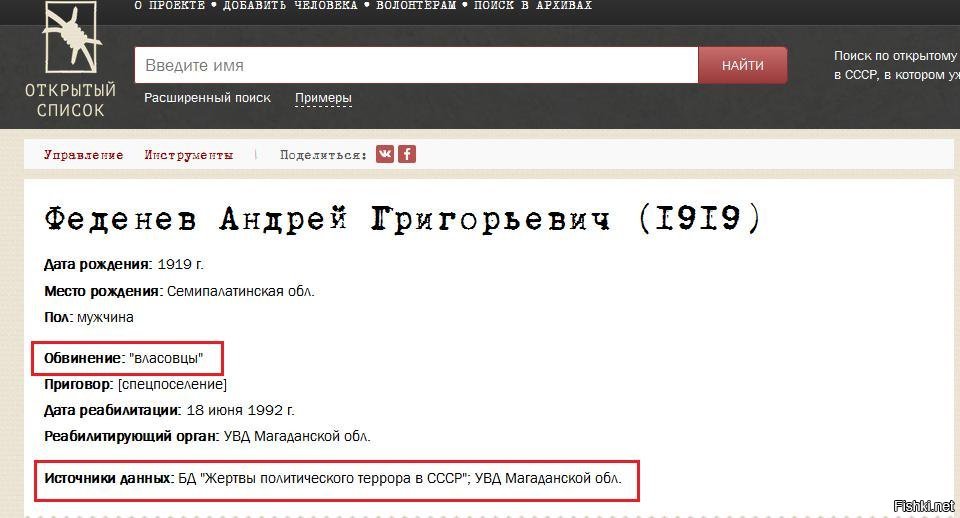Open the Расширенный поиск link
The height and width of the screenshot is (518, 960).
[x=207, y=98]
